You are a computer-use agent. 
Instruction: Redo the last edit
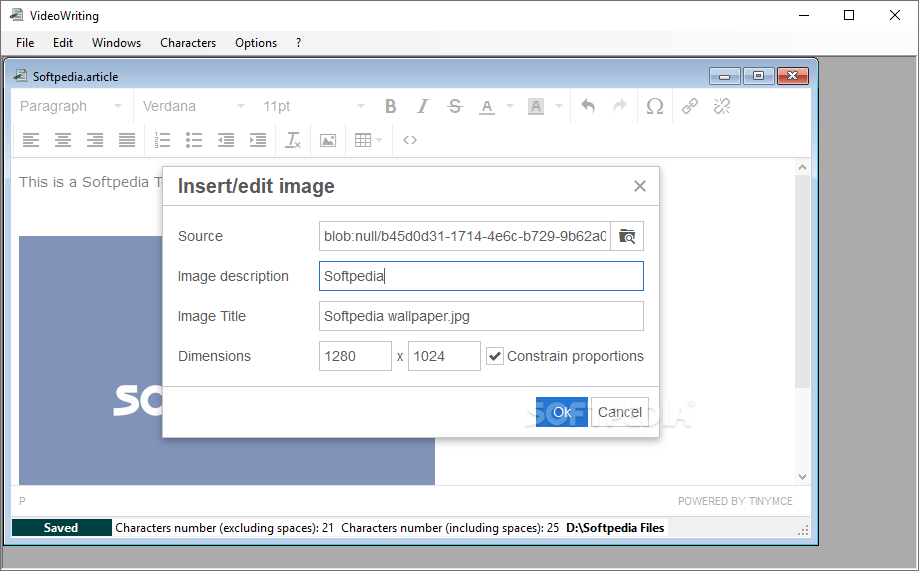[x=620, y=106]
